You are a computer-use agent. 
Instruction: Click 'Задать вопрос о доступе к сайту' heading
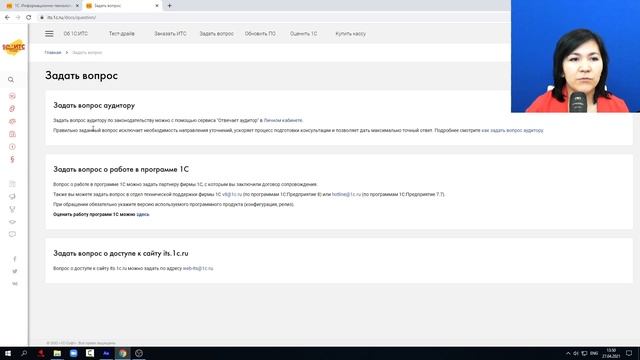pos(121,253)
